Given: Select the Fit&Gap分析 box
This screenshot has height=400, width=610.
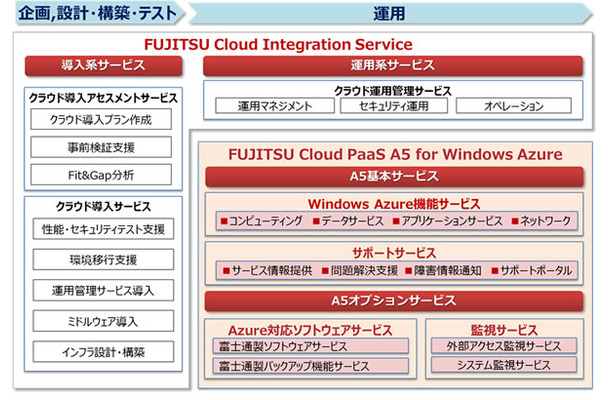Looking at the screenshot, I should [x=101, y=175].
